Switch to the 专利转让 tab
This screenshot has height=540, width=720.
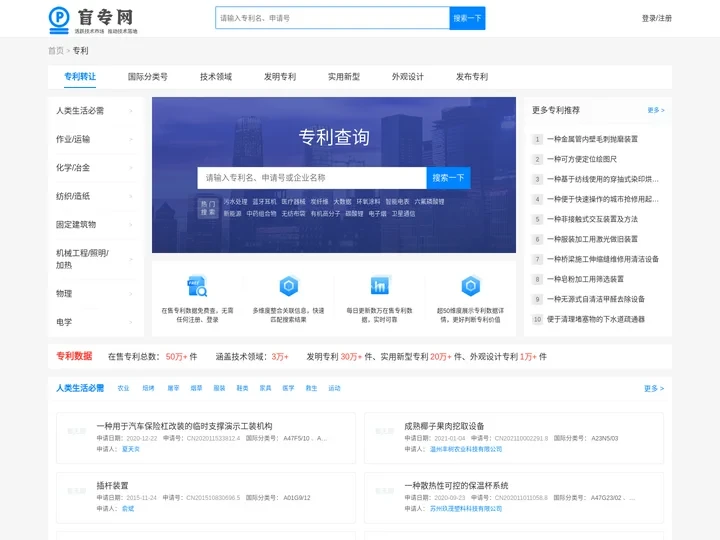click(x=80, y=77)
